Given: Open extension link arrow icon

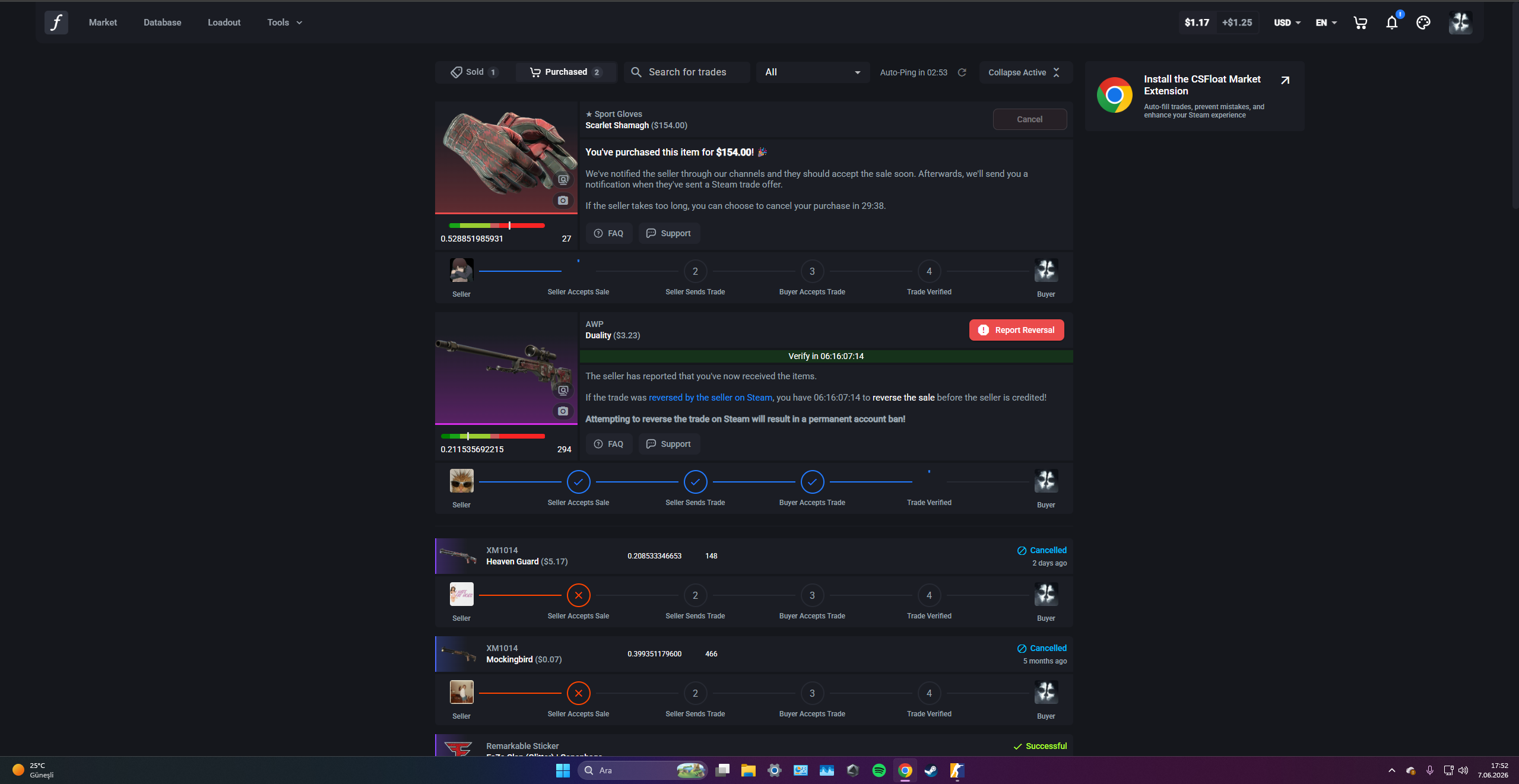Looking at the screenshot, I should 1285,80.
